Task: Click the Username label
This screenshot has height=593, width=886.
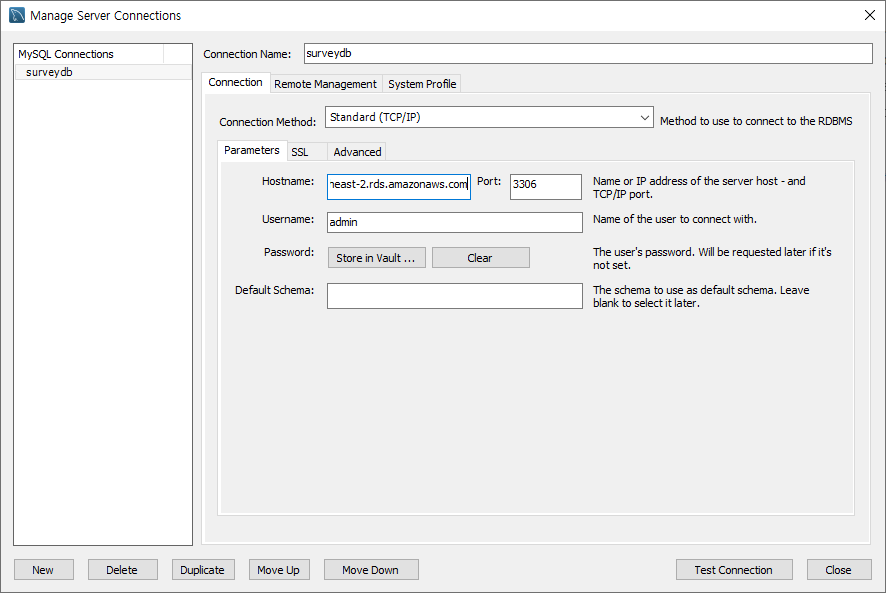Action: [288, 219]
